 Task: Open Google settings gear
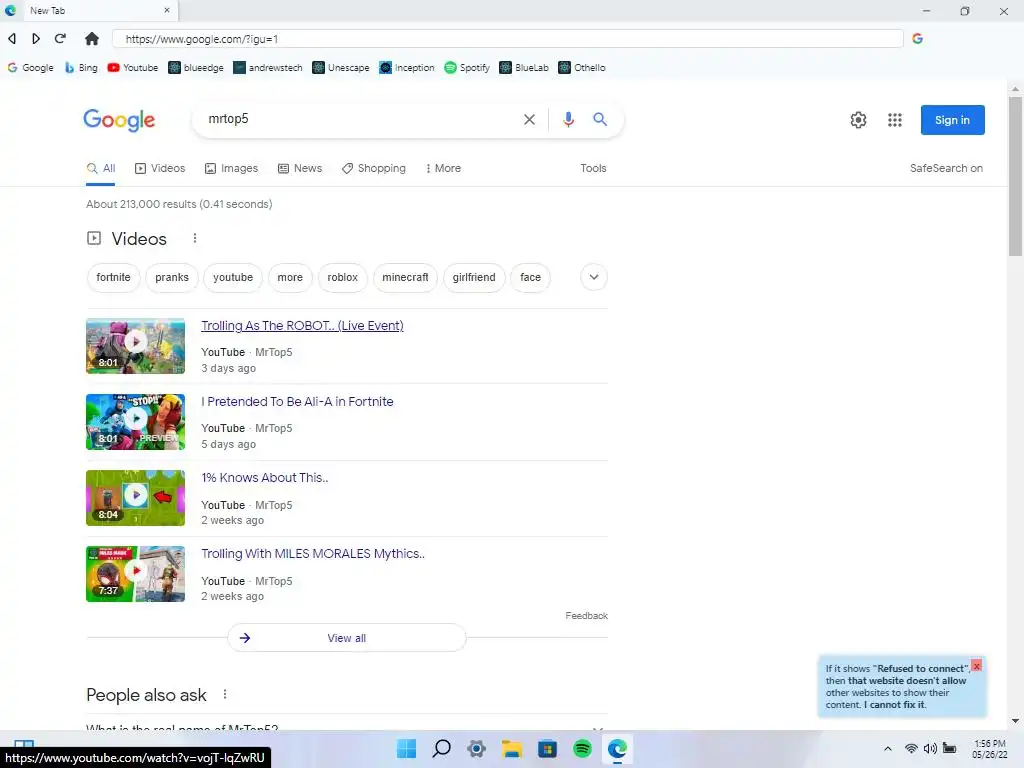(x=858, y=120)
